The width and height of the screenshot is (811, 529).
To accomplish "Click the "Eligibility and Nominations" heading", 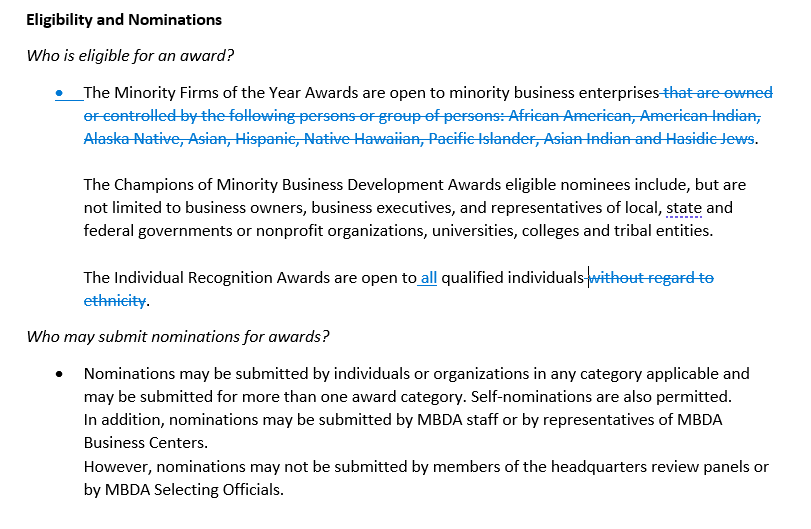I will (x=124, y=20).
